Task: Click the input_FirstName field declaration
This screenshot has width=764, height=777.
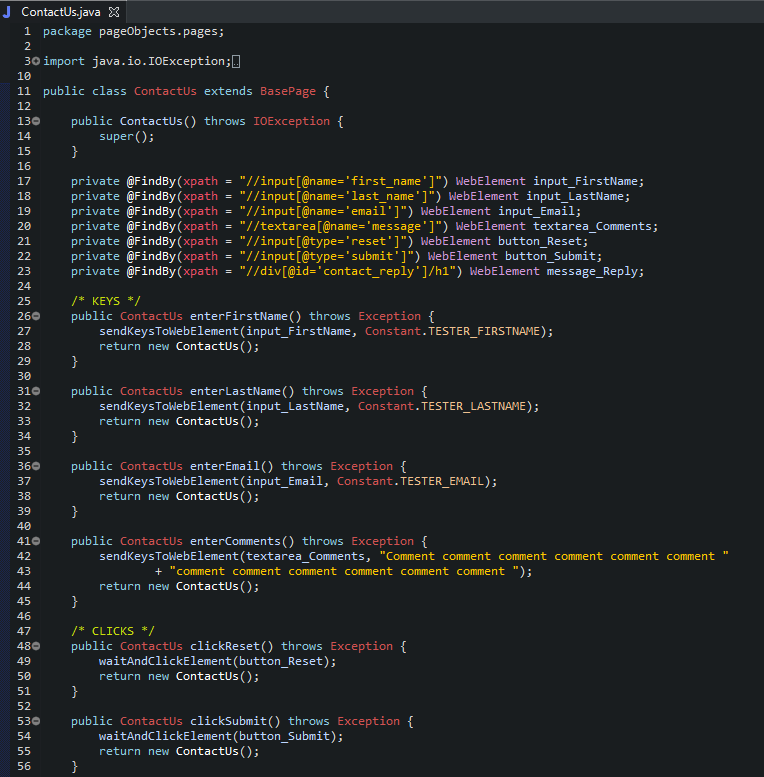Action: pyautogui.click(x=585, y=181)
